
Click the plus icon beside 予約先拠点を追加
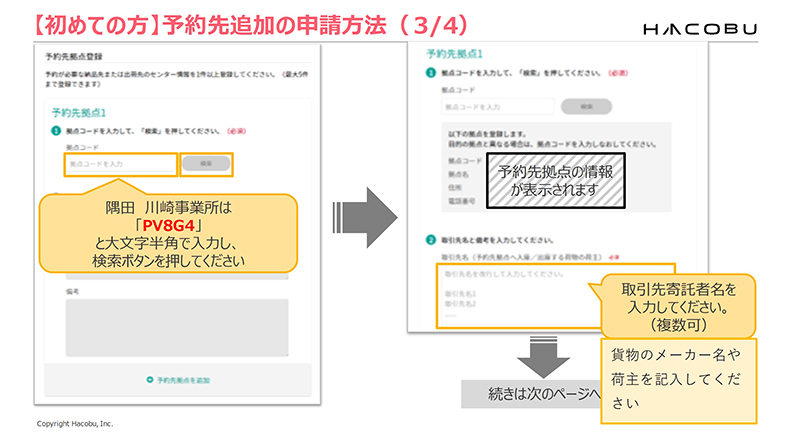[x=150, y=380]
